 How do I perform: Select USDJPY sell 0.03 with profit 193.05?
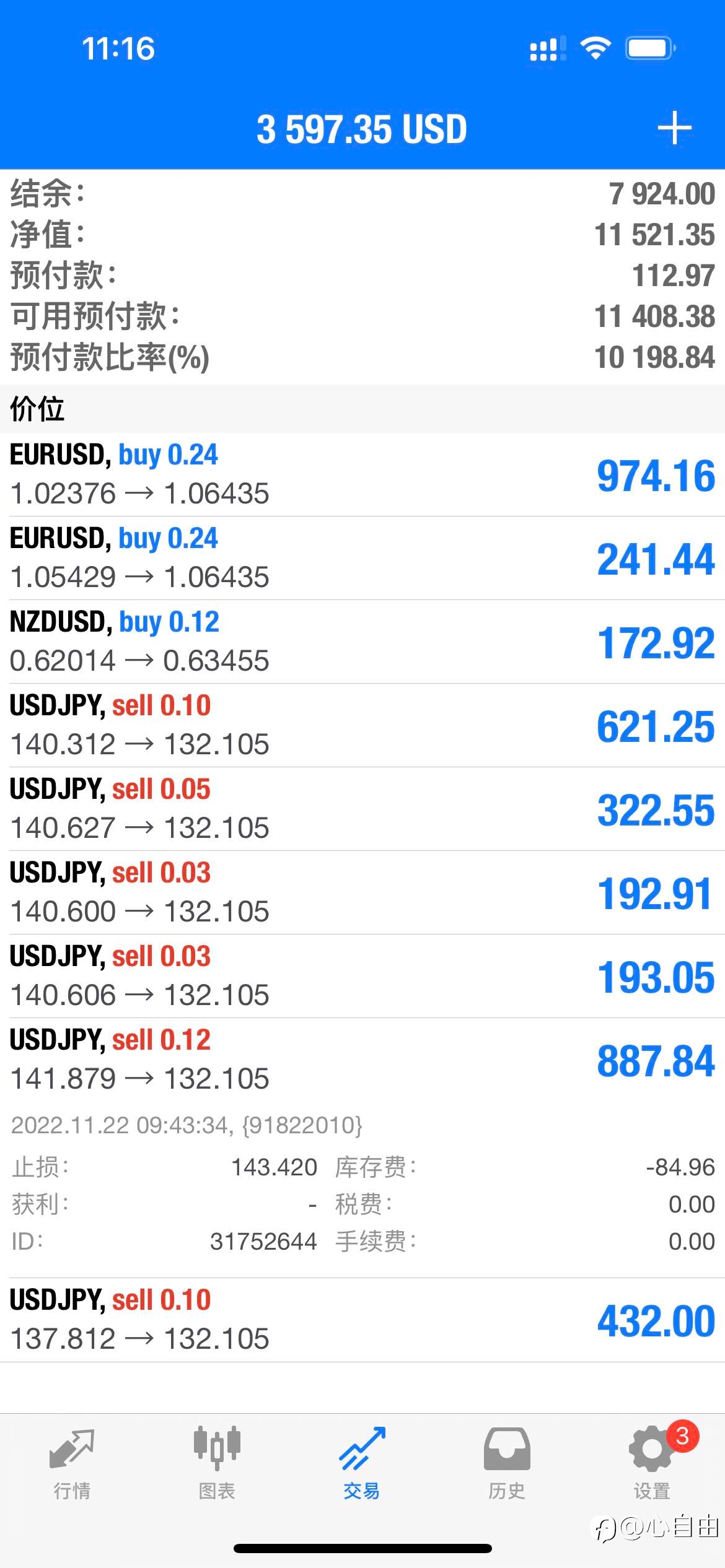[x=362, y=977]
